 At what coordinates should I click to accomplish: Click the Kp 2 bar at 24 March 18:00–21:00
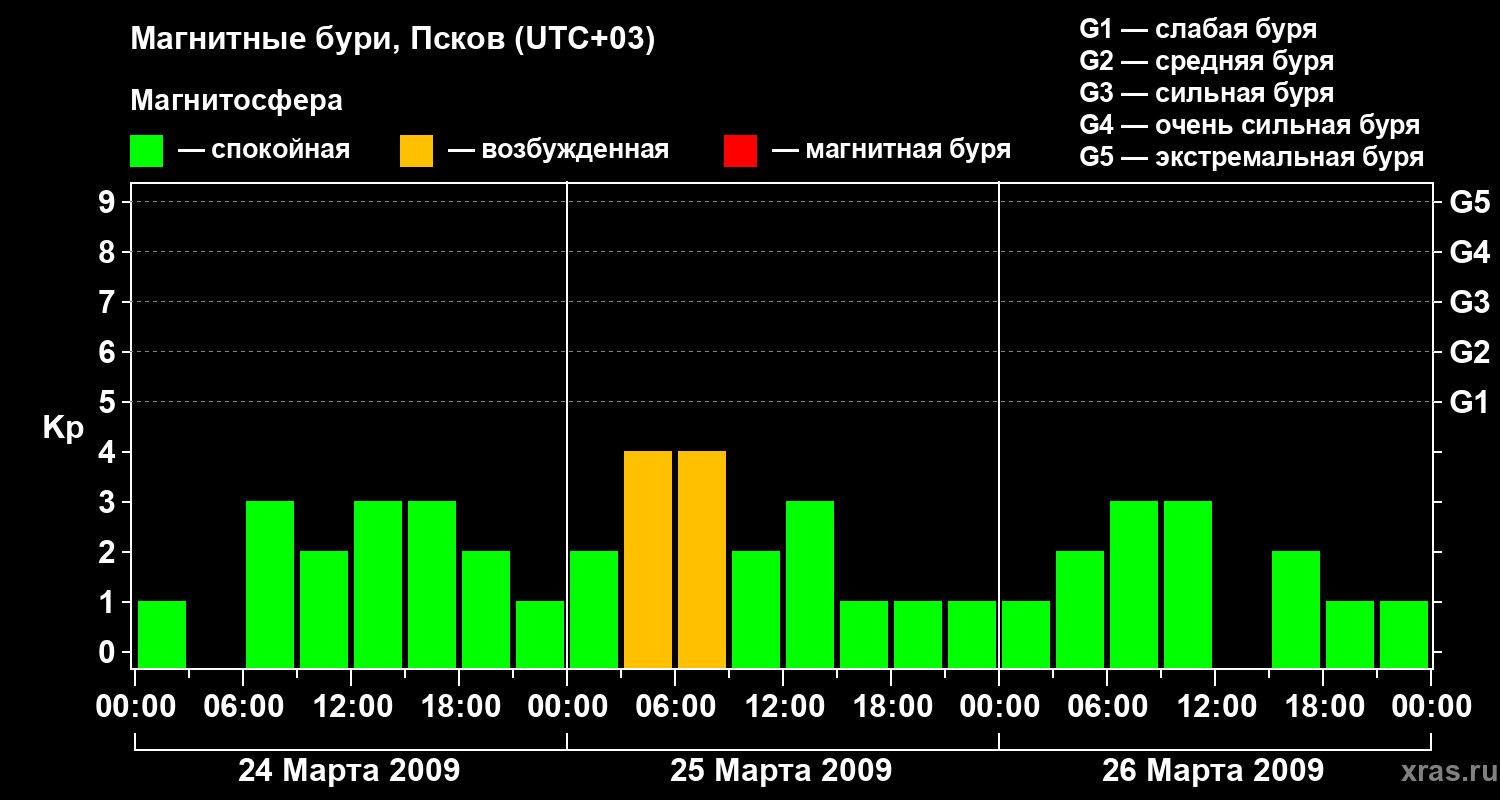tap(486, 610)
